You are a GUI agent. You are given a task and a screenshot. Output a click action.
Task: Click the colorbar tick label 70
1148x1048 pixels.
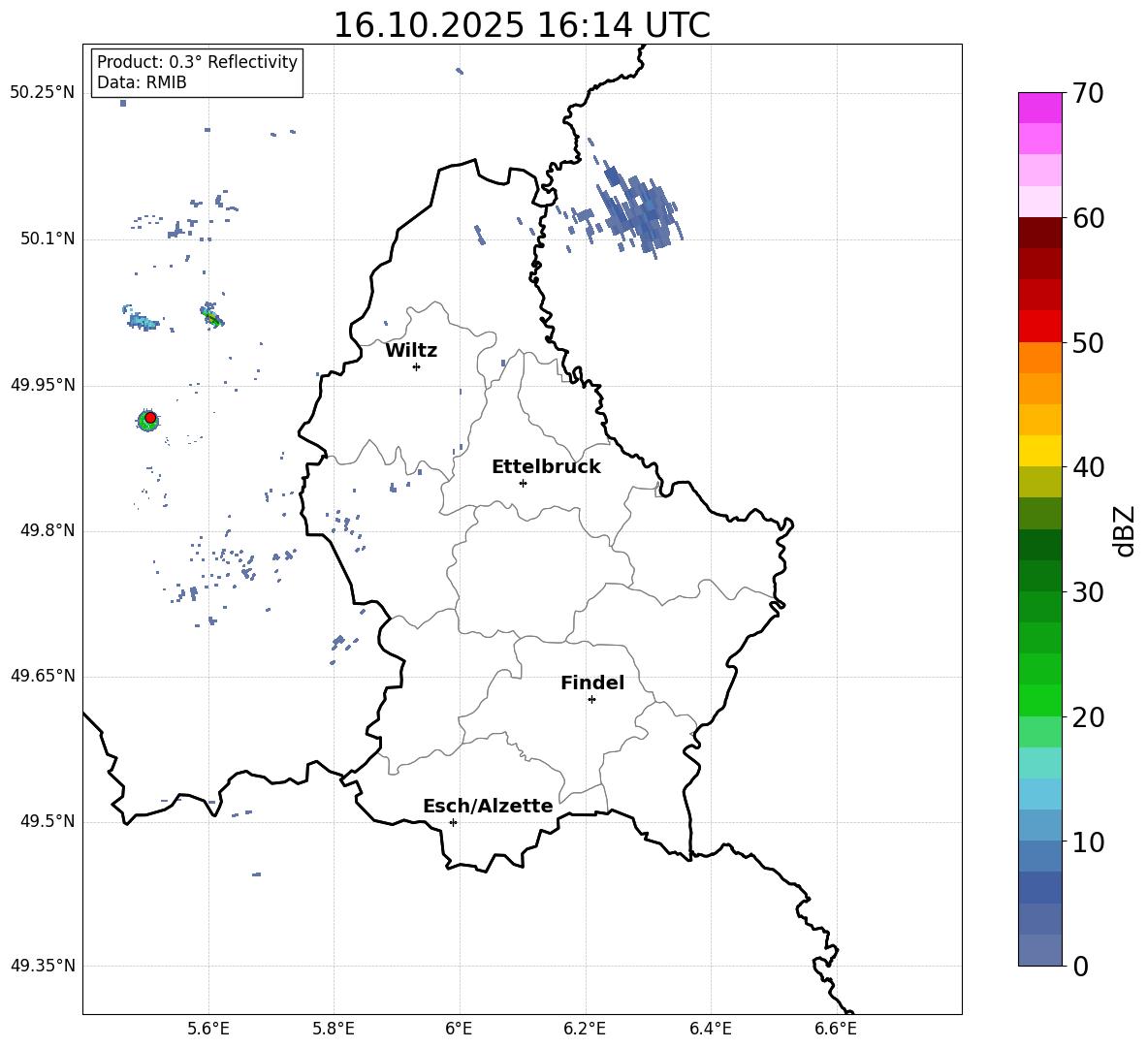click(1088, 93)
